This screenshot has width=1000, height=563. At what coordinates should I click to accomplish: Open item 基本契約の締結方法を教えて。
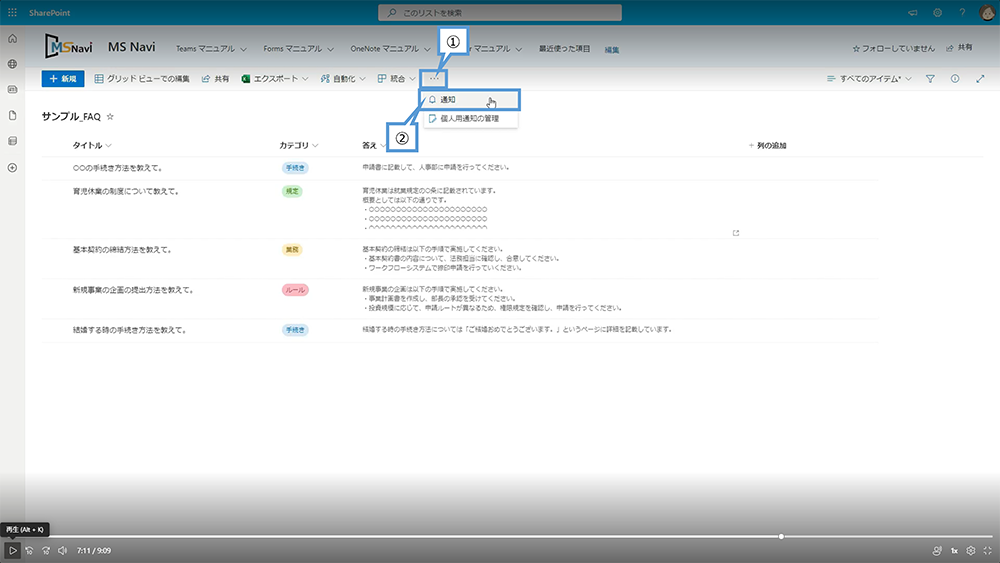(122, 250)
